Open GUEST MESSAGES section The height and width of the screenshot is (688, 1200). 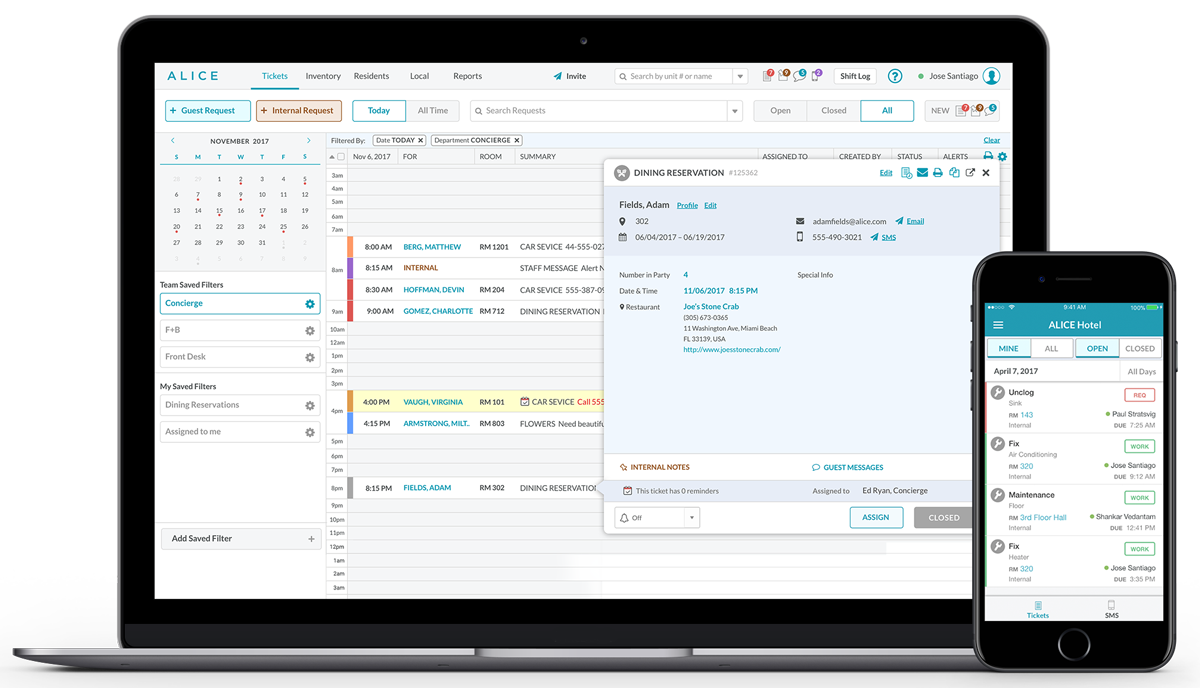(x=847, y=467)
